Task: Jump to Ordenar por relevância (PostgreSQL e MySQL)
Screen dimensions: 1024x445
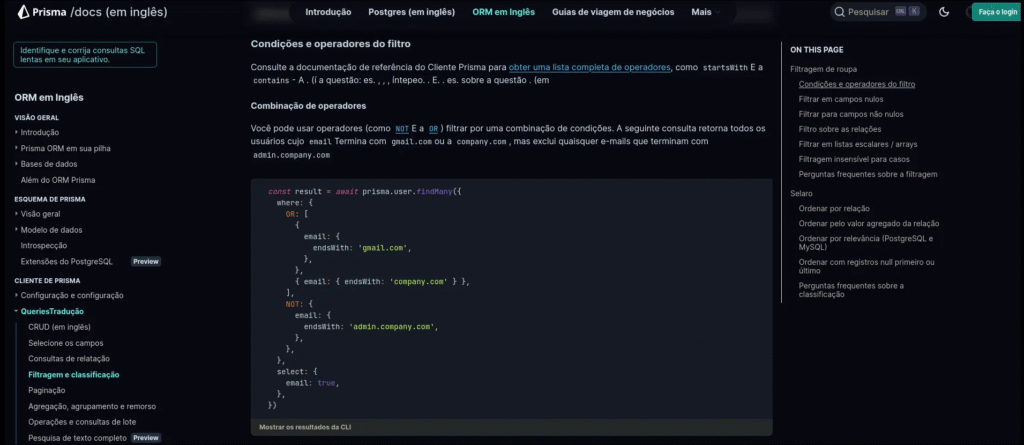Action: click(866, 243)
